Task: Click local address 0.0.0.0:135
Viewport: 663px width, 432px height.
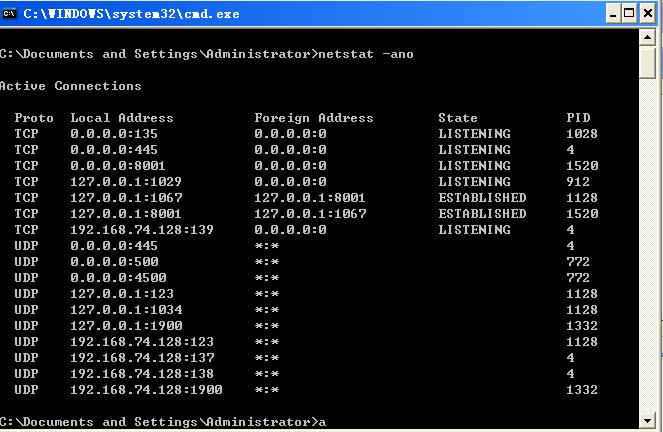Action: (114, 134)
